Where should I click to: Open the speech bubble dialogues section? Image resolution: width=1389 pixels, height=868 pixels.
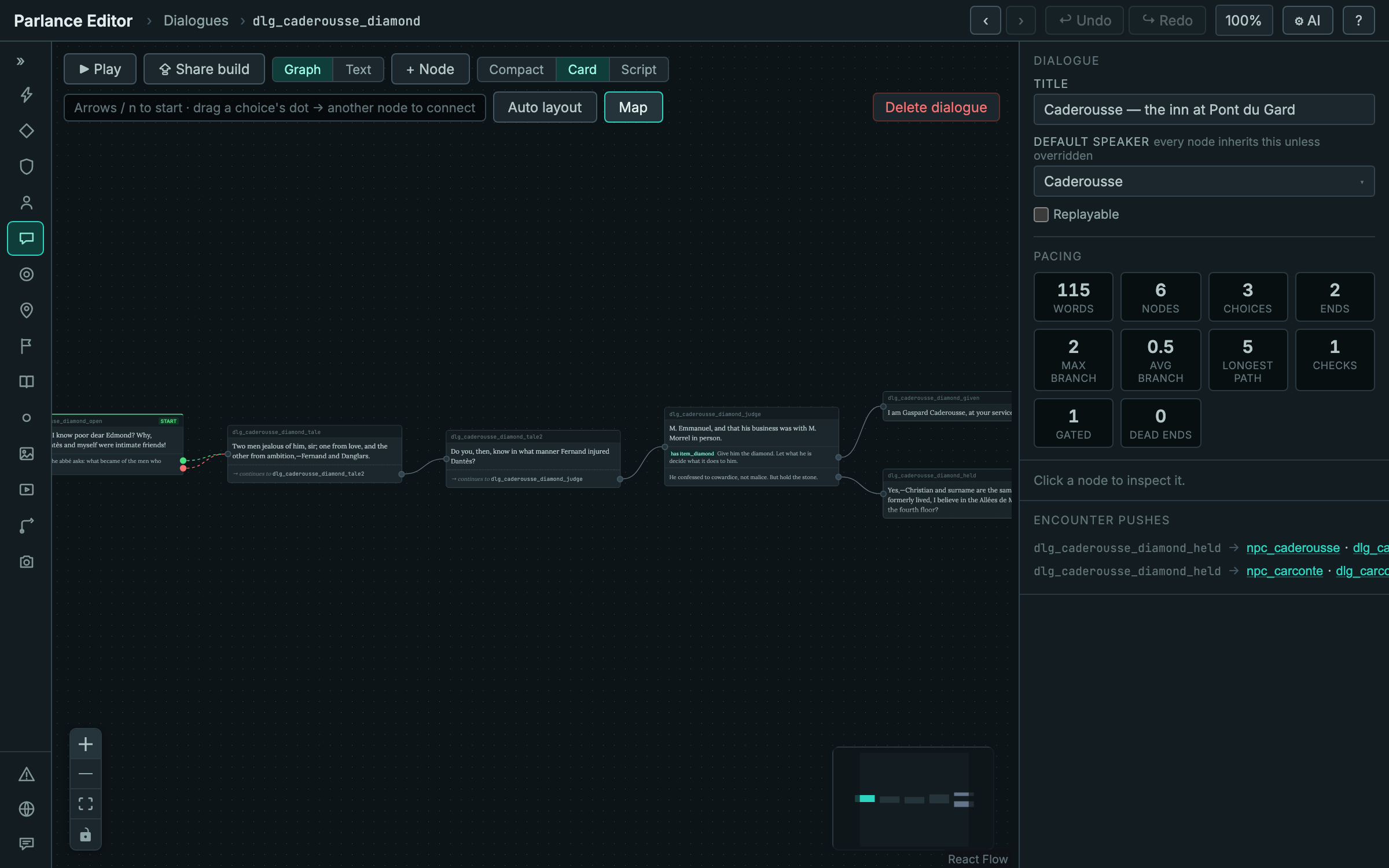[x=26, y=238]
